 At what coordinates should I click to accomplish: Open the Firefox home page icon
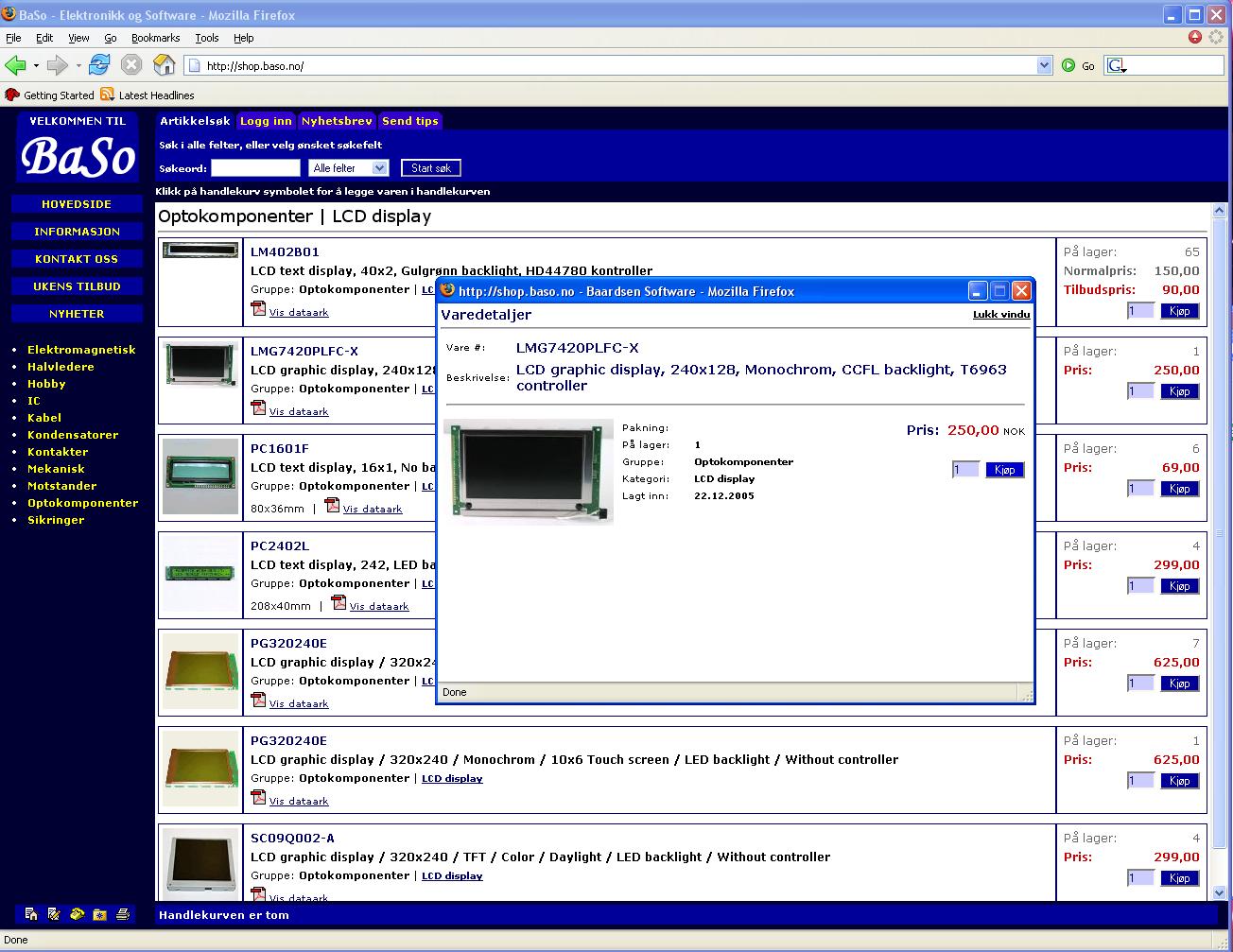click(x=165, y=65)
